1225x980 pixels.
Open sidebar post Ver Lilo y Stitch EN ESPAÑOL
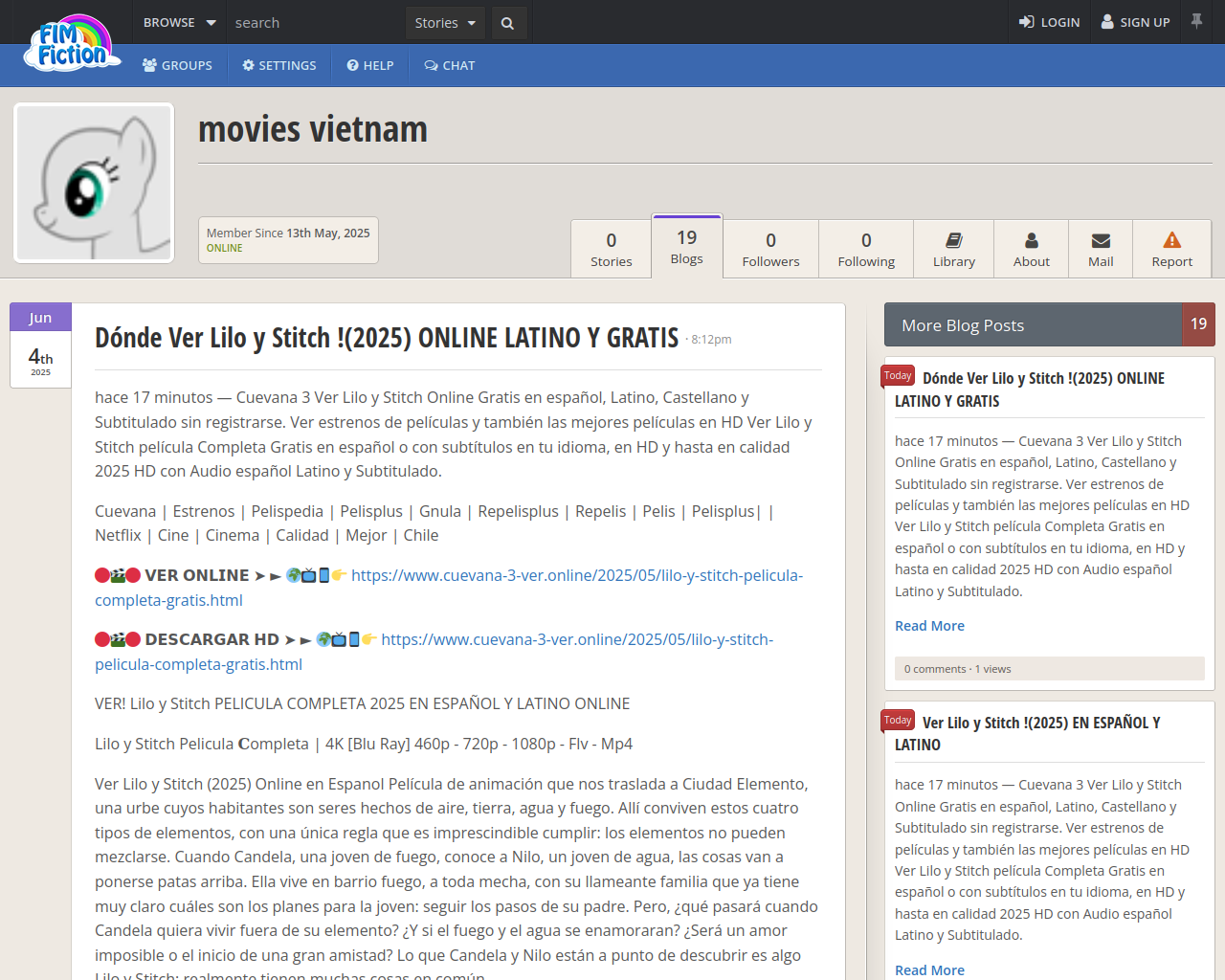coord(1028,733)
